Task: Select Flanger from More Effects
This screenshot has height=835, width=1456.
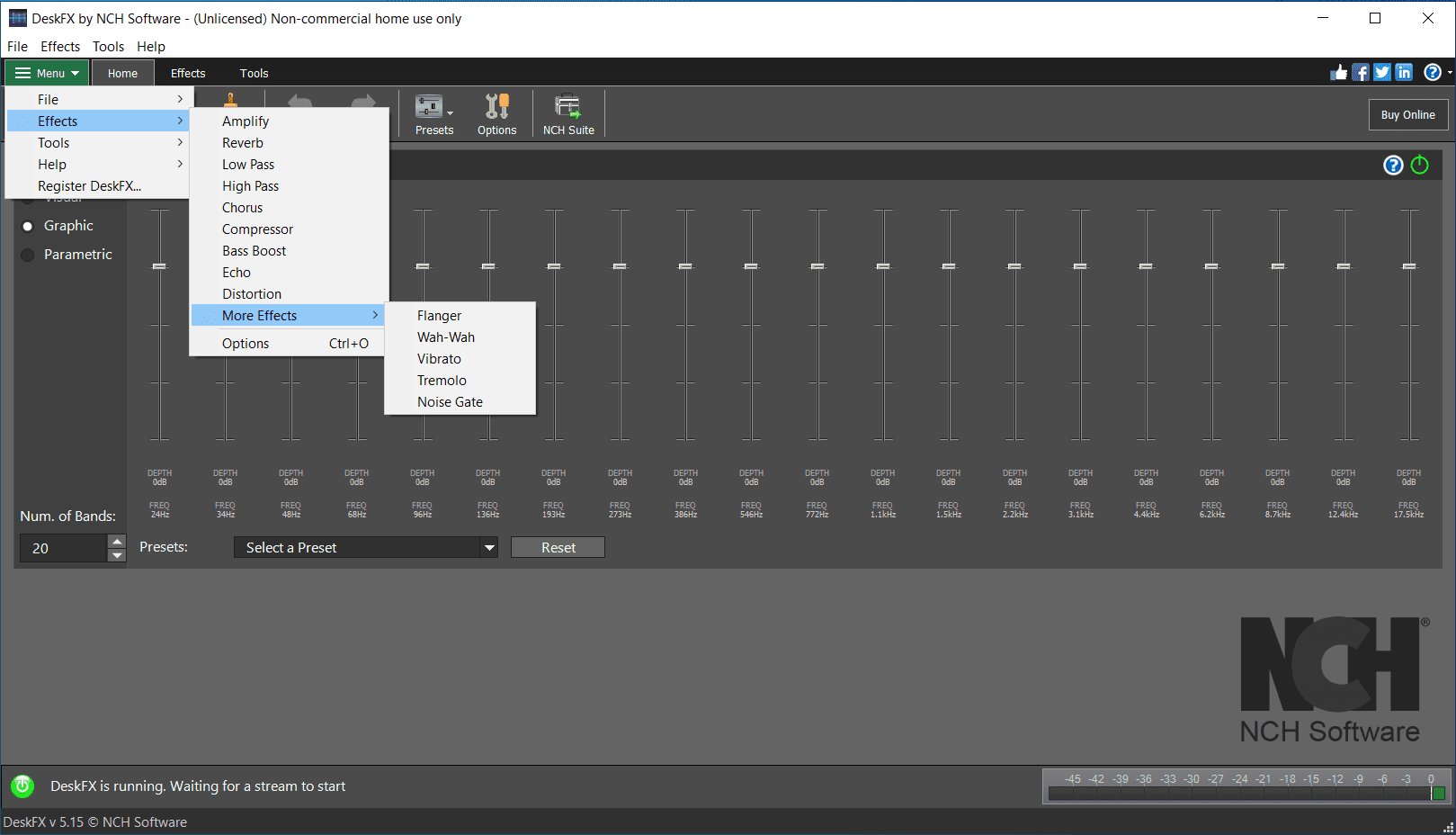Action: point(460,316)
